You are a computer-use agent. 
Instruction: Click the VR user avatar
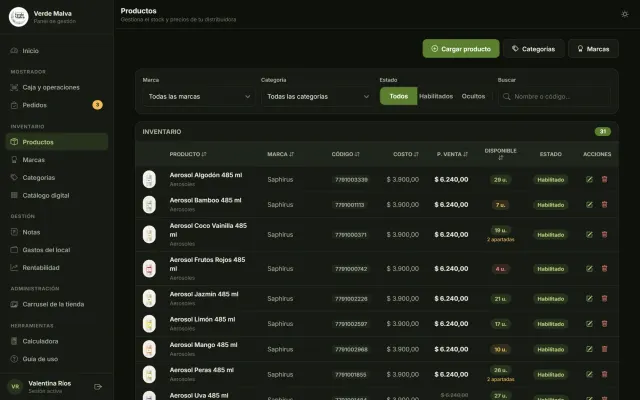pos(15,387)
